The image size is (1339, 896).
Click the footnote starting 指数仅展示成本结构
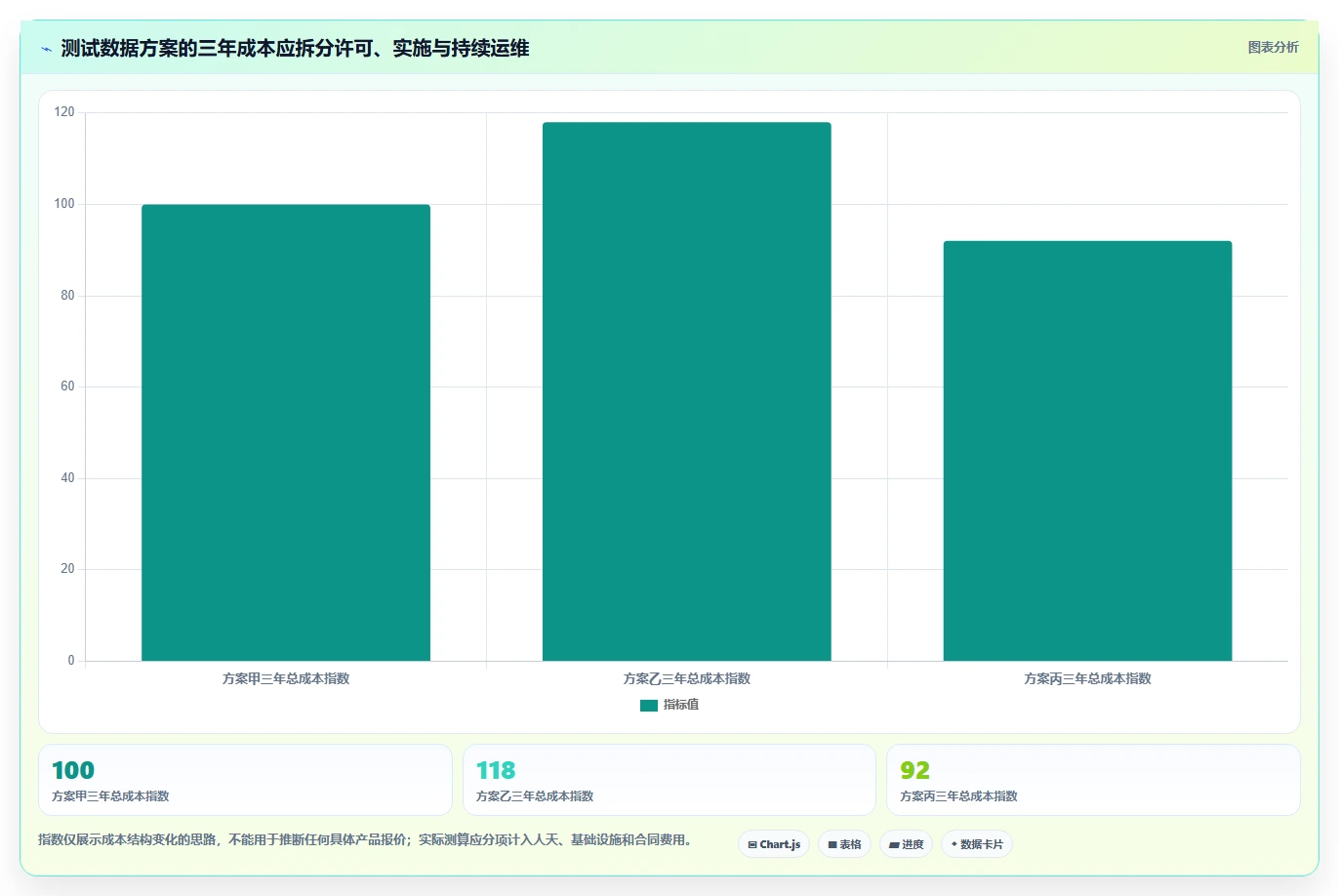coord(365,839)
